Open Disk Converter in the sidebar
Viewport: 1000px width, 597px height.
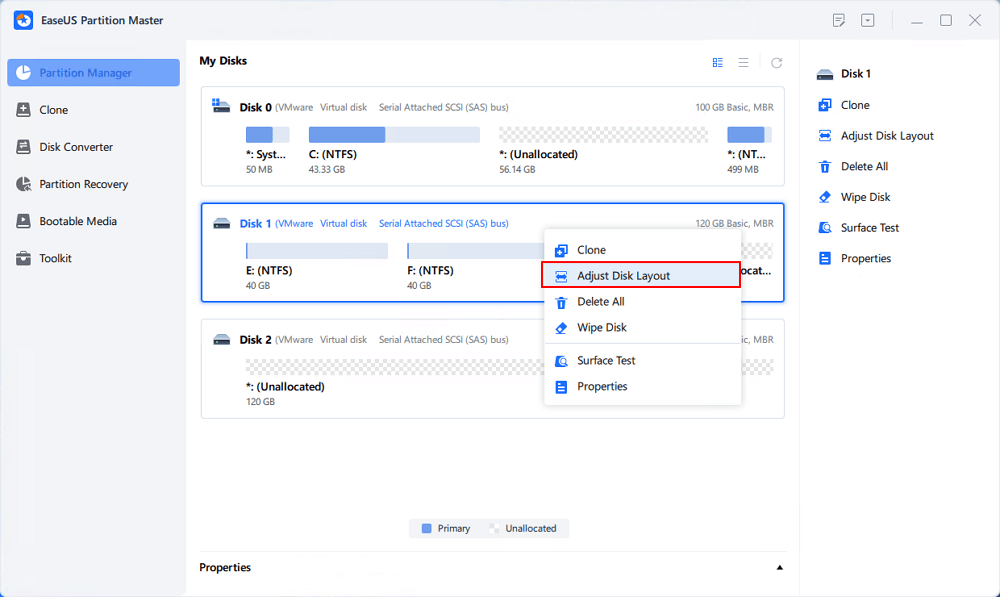(x=75, y=147)
